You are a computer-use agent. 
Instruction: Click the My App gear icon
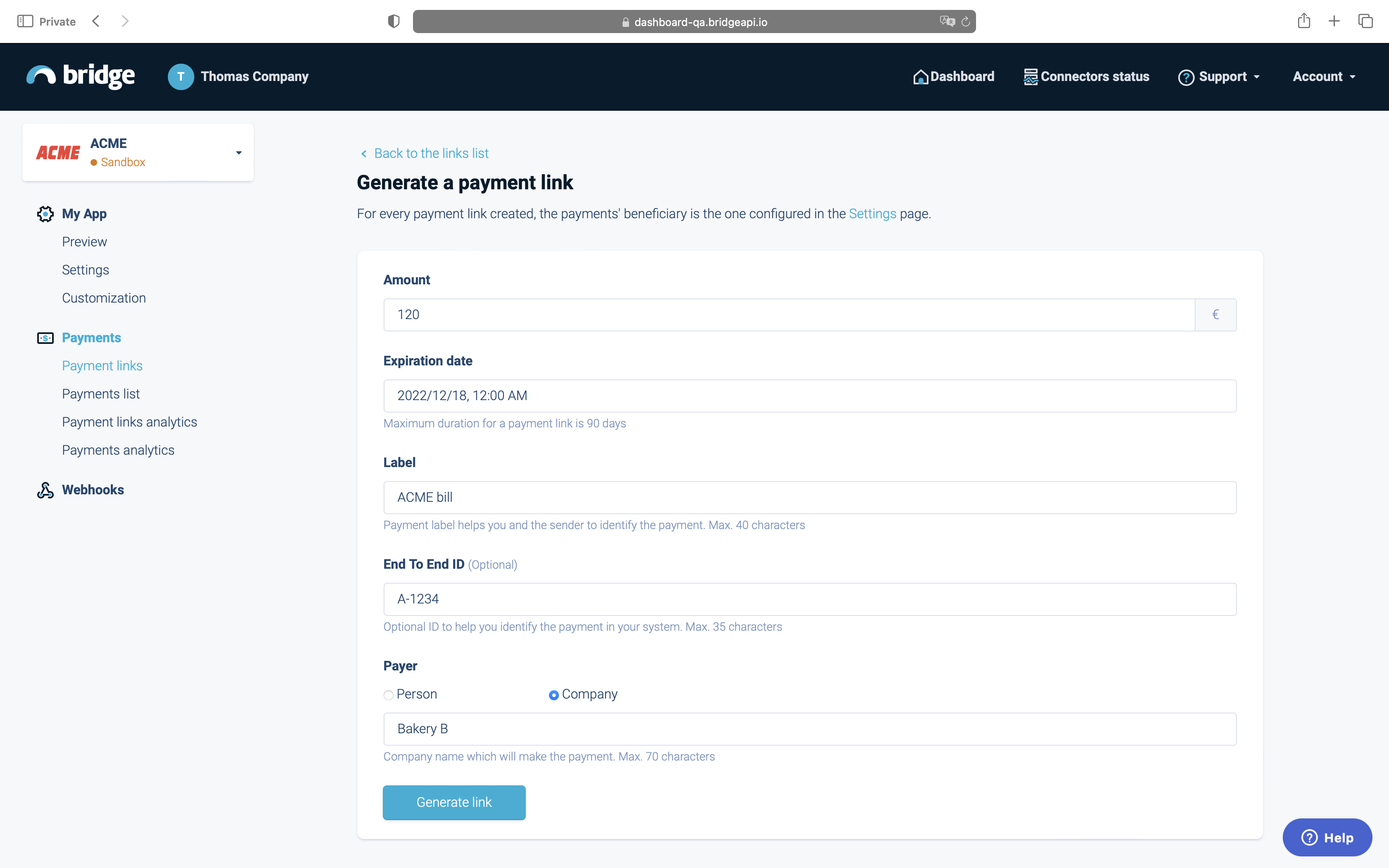pyautogui.click(x=45, y=214)
